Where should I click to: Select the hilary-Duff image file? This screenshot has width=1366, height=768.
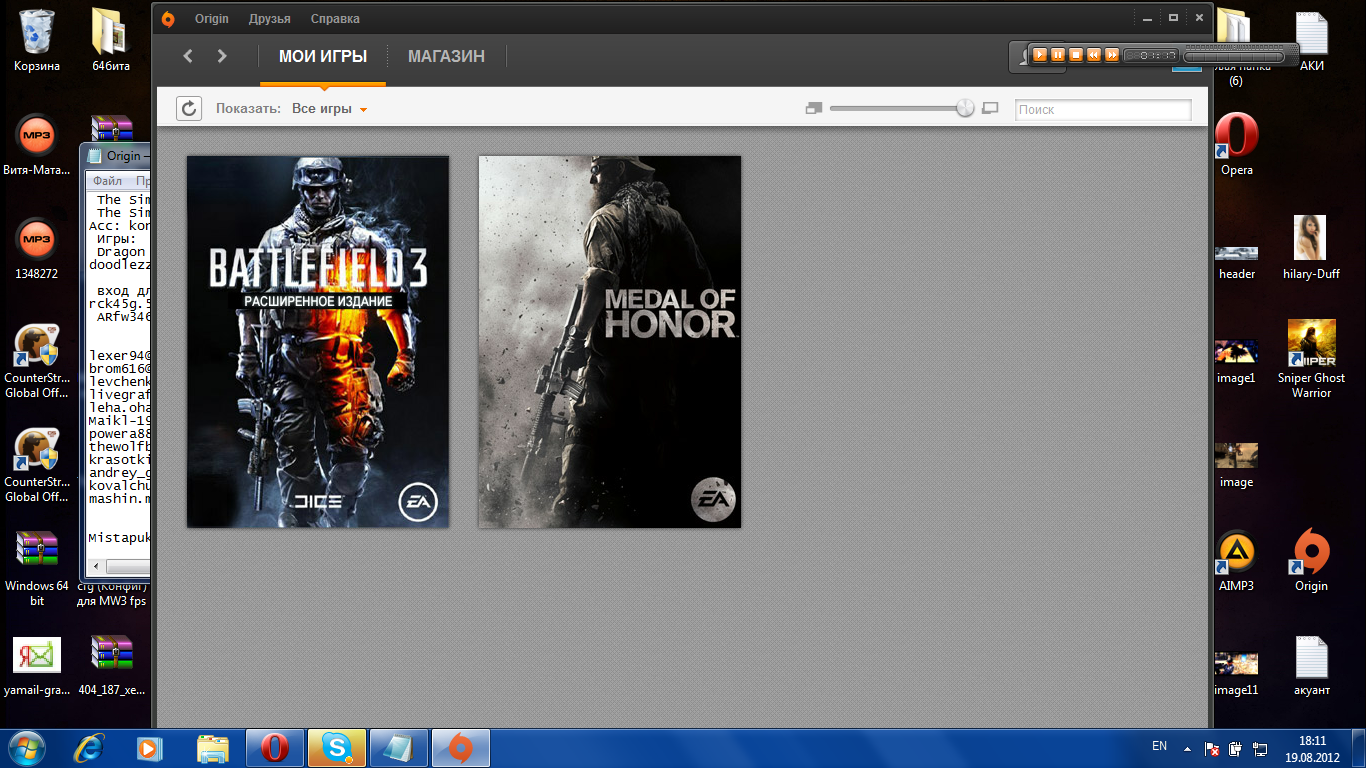click(x=1310, y=247)
